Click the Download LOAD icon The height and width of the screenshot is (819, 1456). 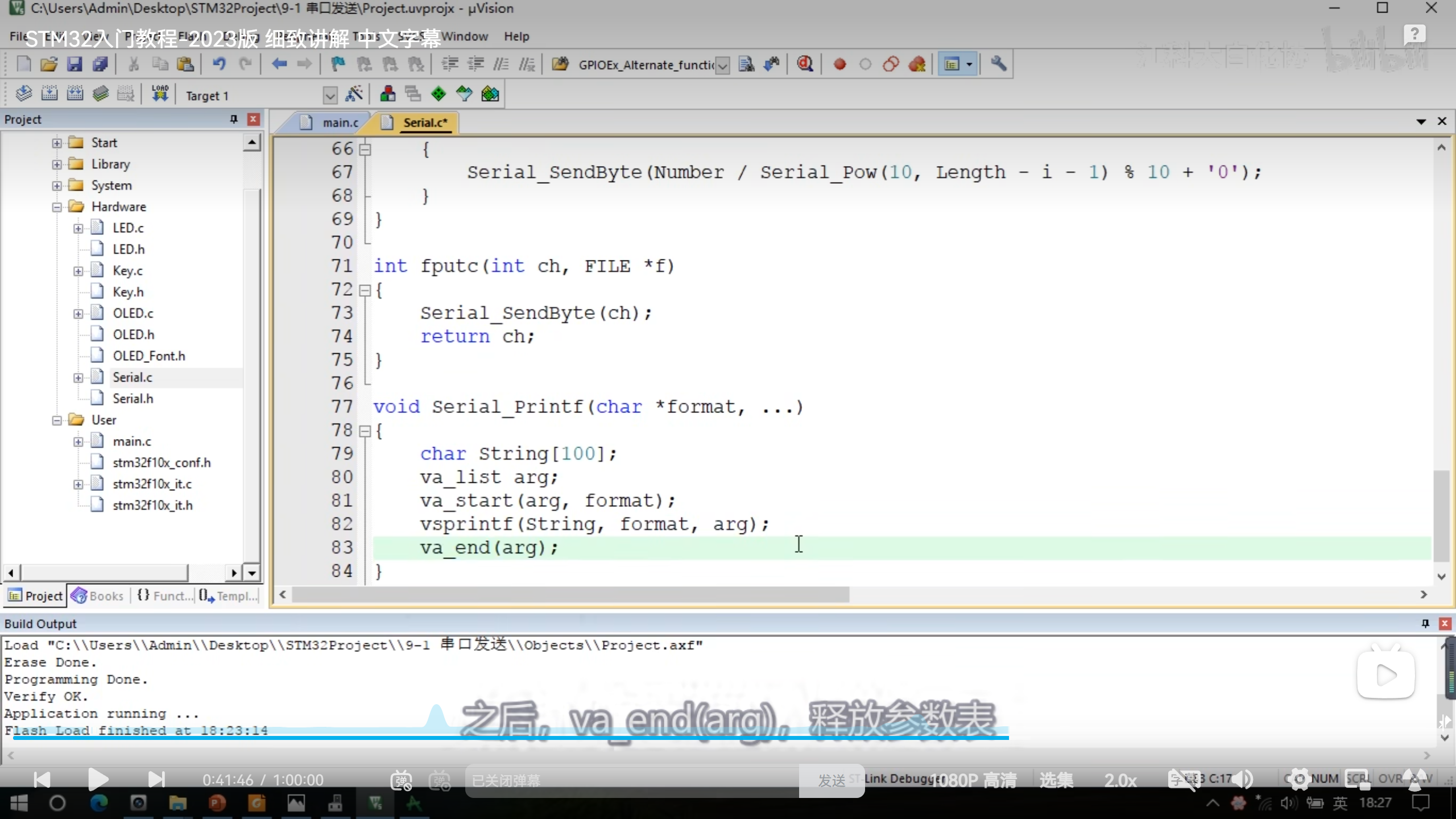(160, 94)
